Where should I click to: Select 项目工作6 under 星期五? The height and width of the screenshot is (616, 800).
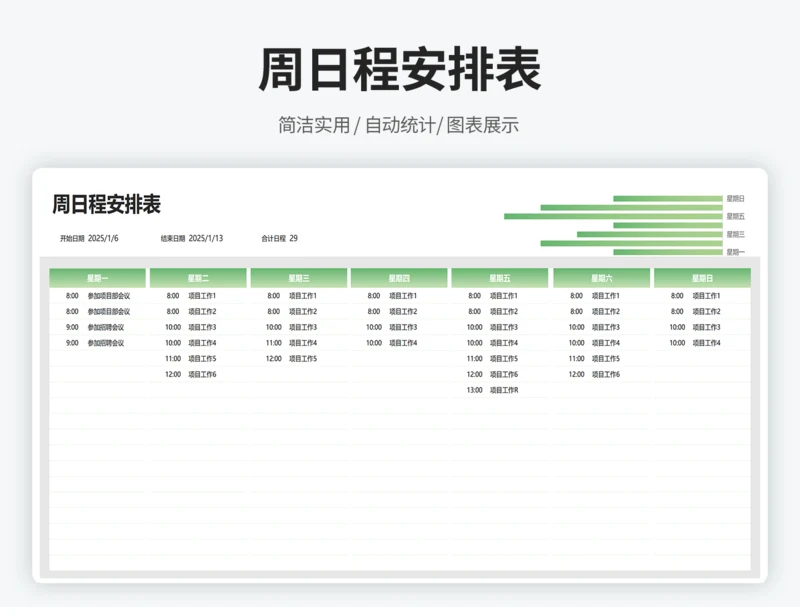click(504, 375)
